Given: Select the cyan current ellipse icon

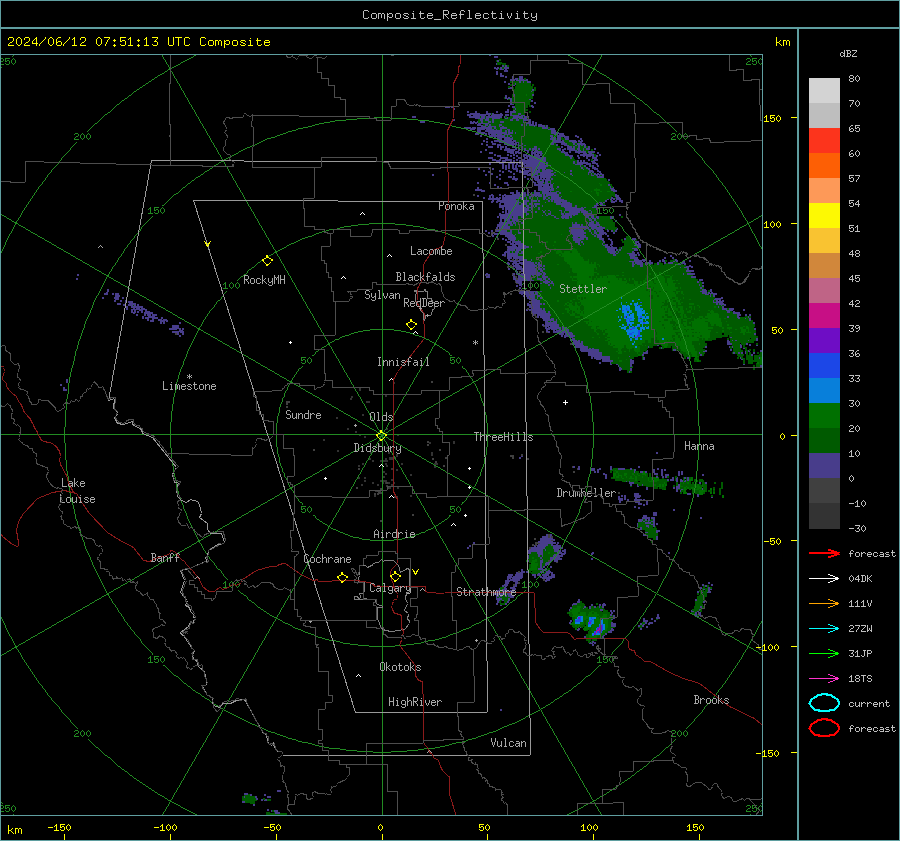Looking at the screenshot, I should tap(824, 703).
